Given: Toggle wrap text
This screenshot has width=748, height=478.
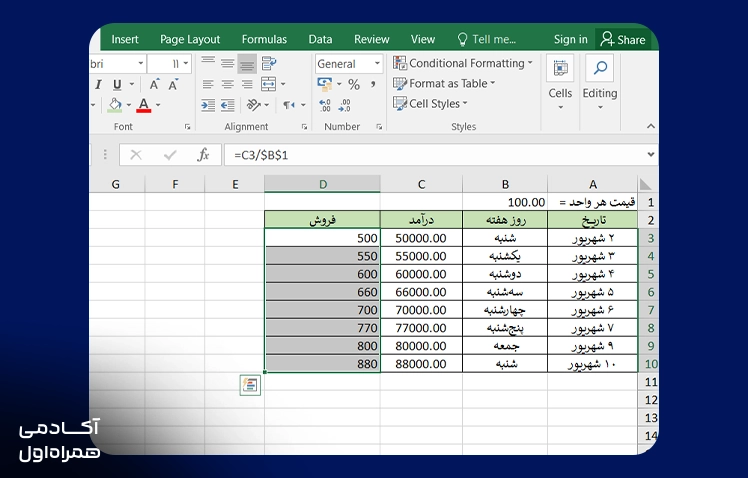Looking at the screenshot, I should click(269, 63).
